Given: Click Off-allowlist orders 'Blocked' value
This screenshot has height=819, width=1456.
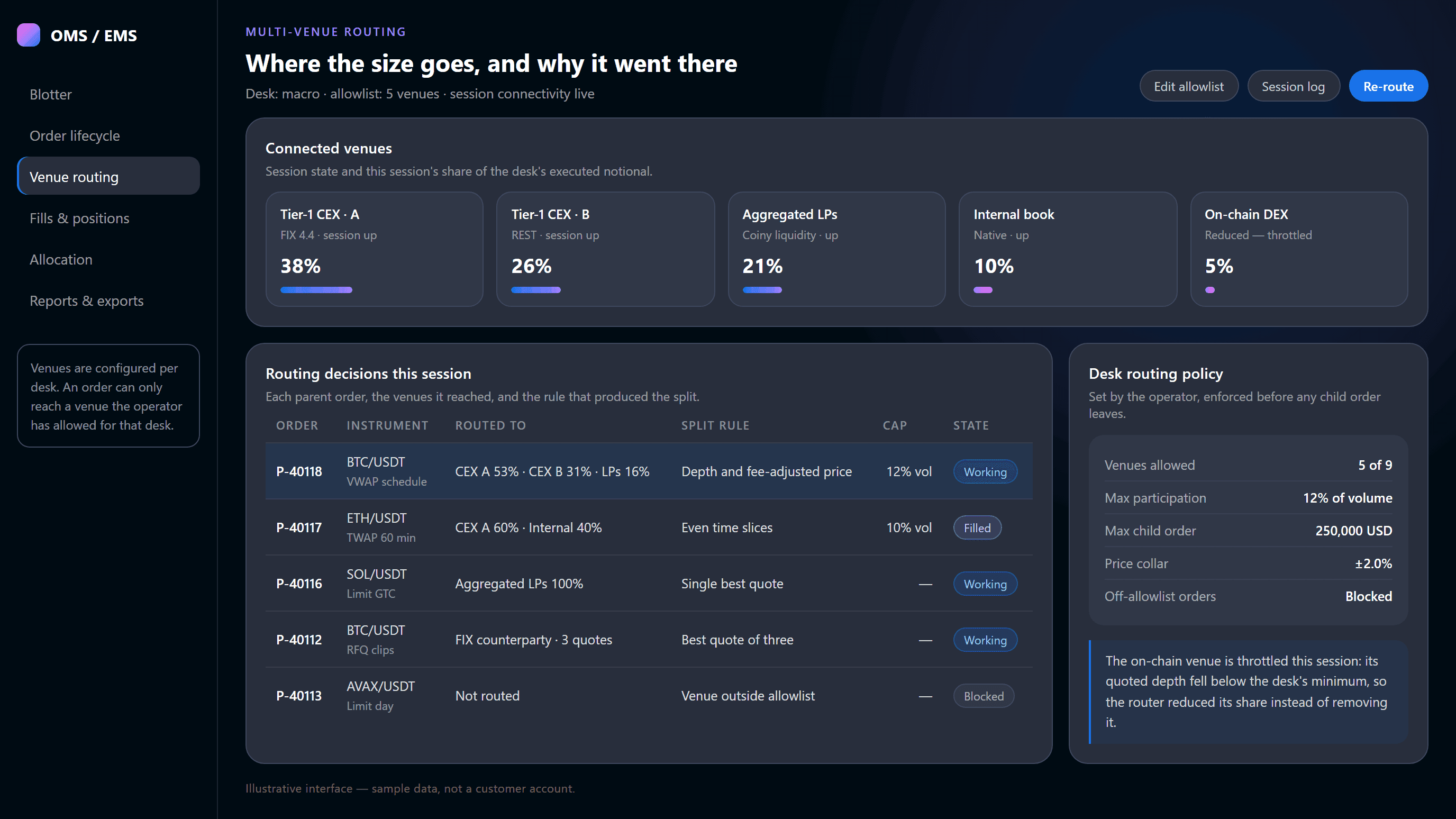Looking at the screenshot, I should point(1368,596).
